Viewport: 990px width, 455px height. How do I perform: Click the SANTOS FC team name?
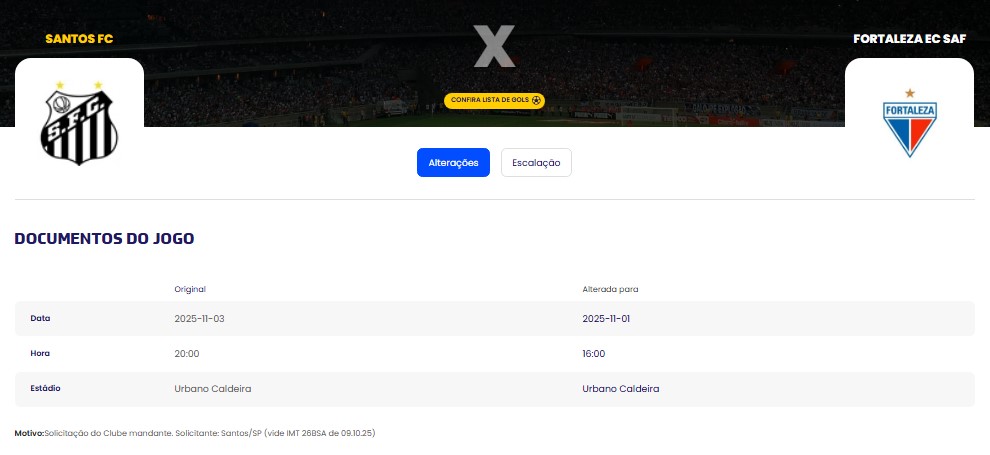coord(79,39)
